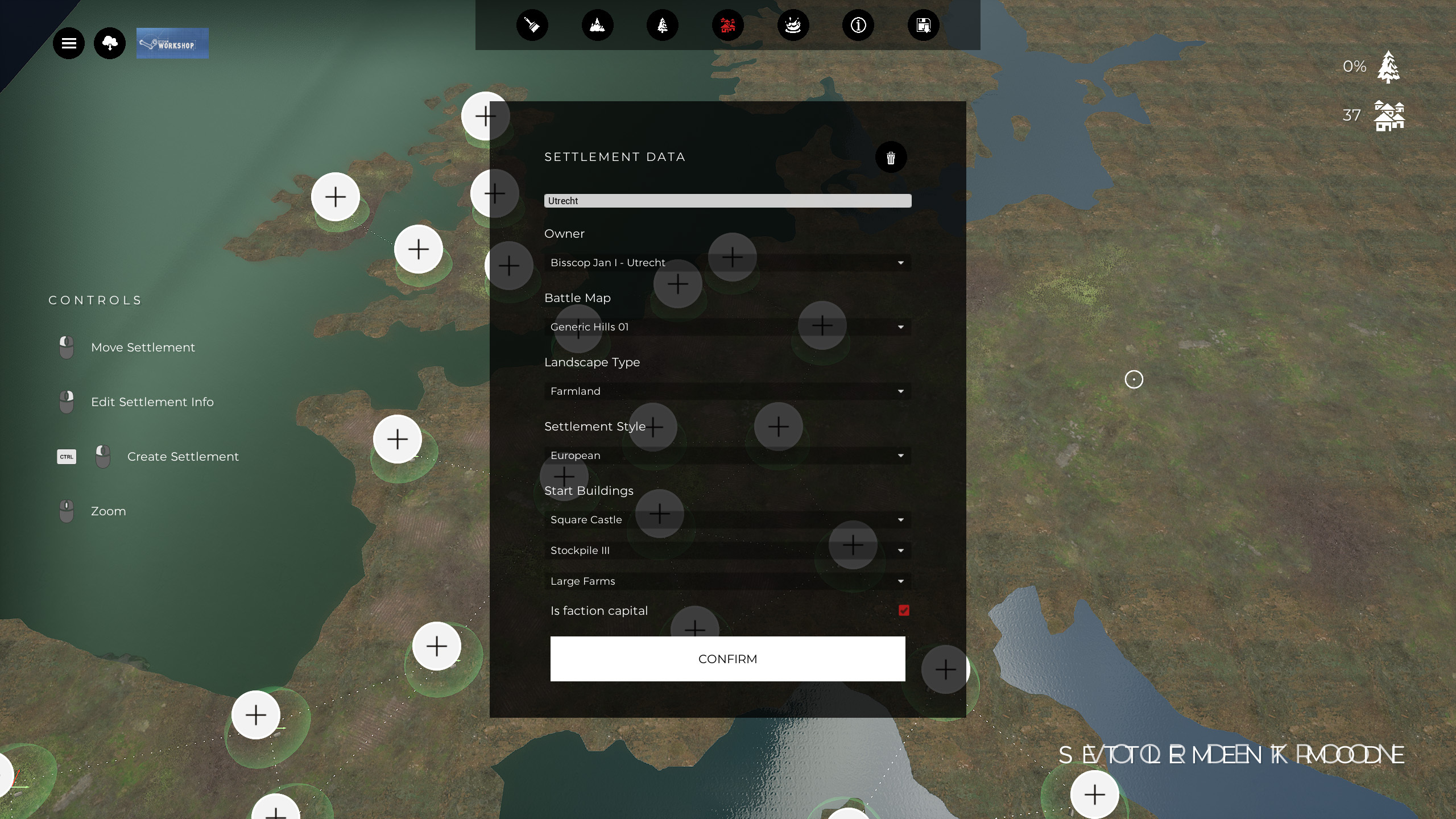Select the paint brush tool
The height and width of the screenshot is (819, 1456).
(x=532, y=25)
